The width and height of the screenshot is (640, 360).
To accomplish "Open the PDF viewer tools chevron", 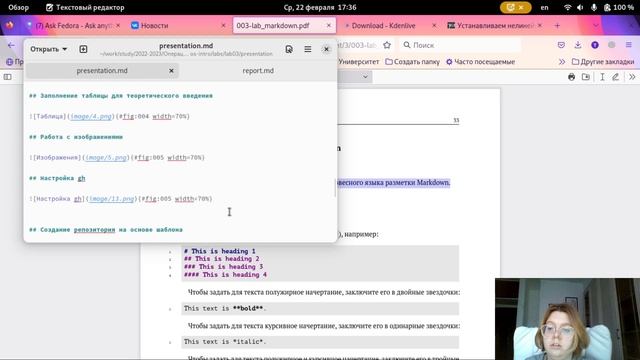I will tap(632, 77).
